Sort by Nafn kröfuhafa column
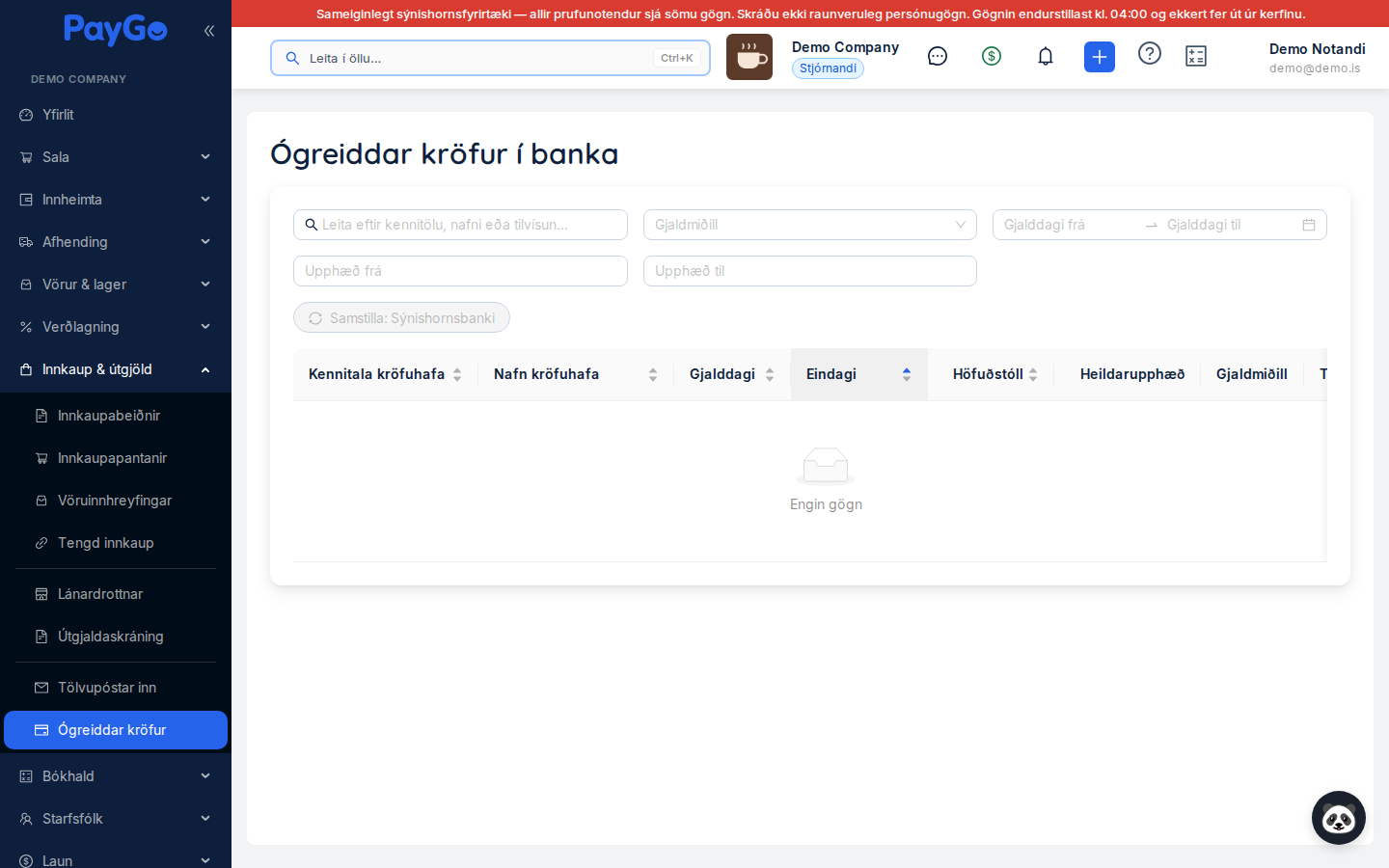Viewport: 1389px width, 868px height. (576, 374)
